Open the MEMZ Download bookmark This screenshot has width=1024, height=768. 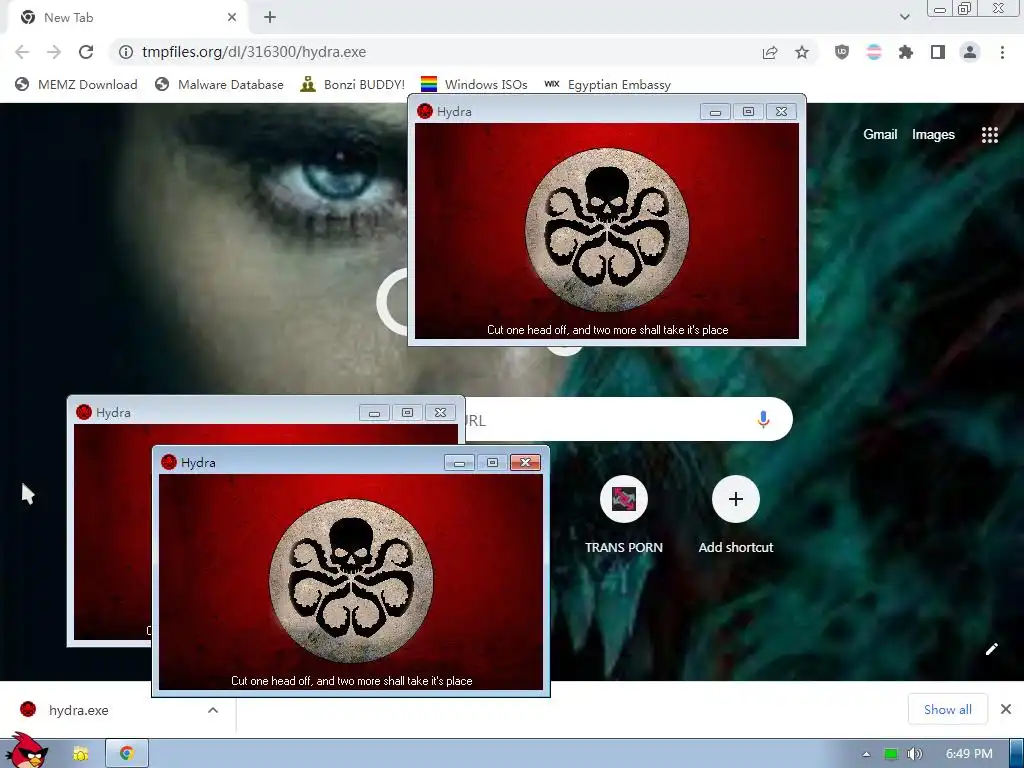pyautogui.click(x=76, y=84)
